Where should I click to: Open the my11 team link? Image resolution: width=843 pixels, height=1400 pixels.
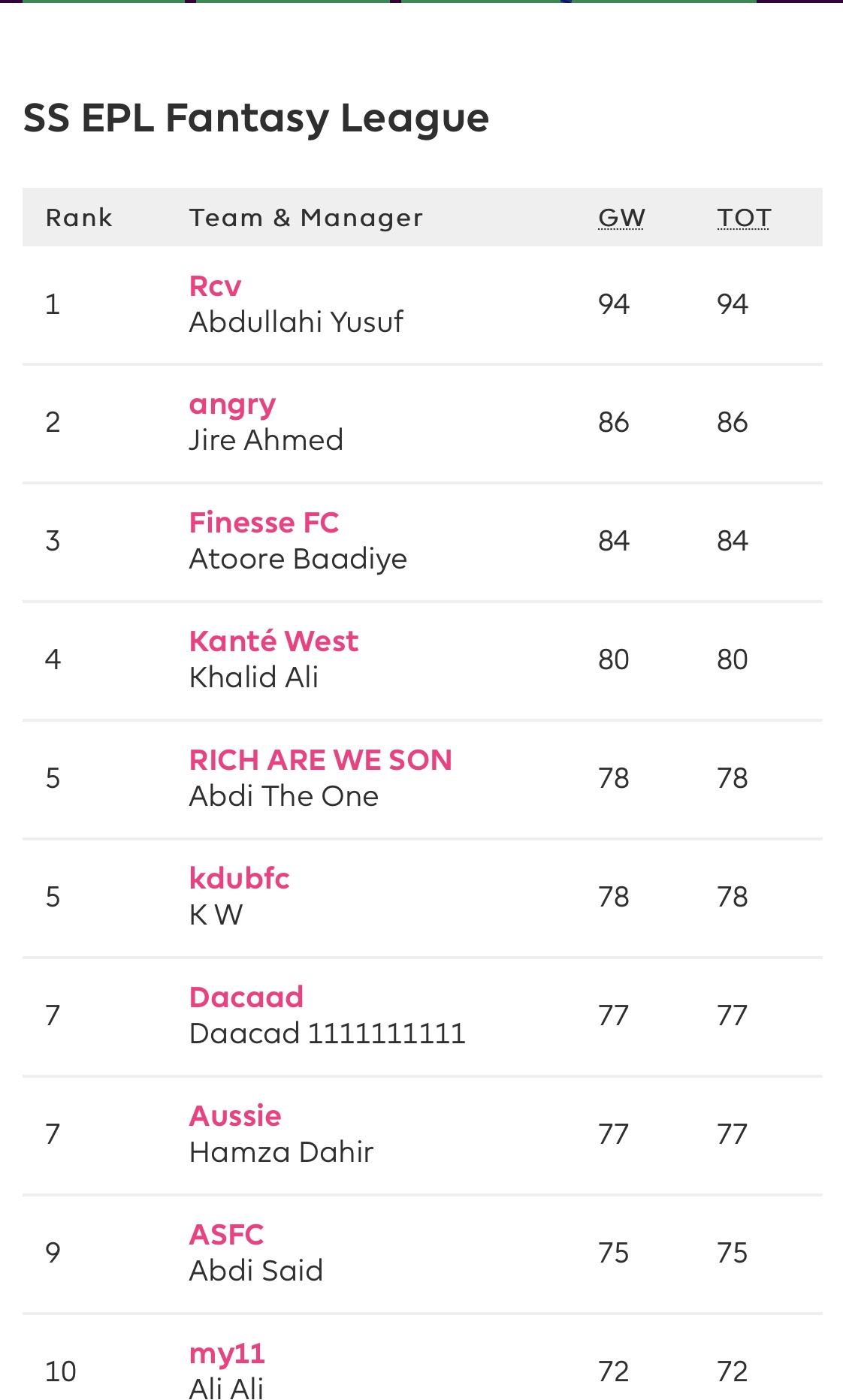pos(227,1353)
